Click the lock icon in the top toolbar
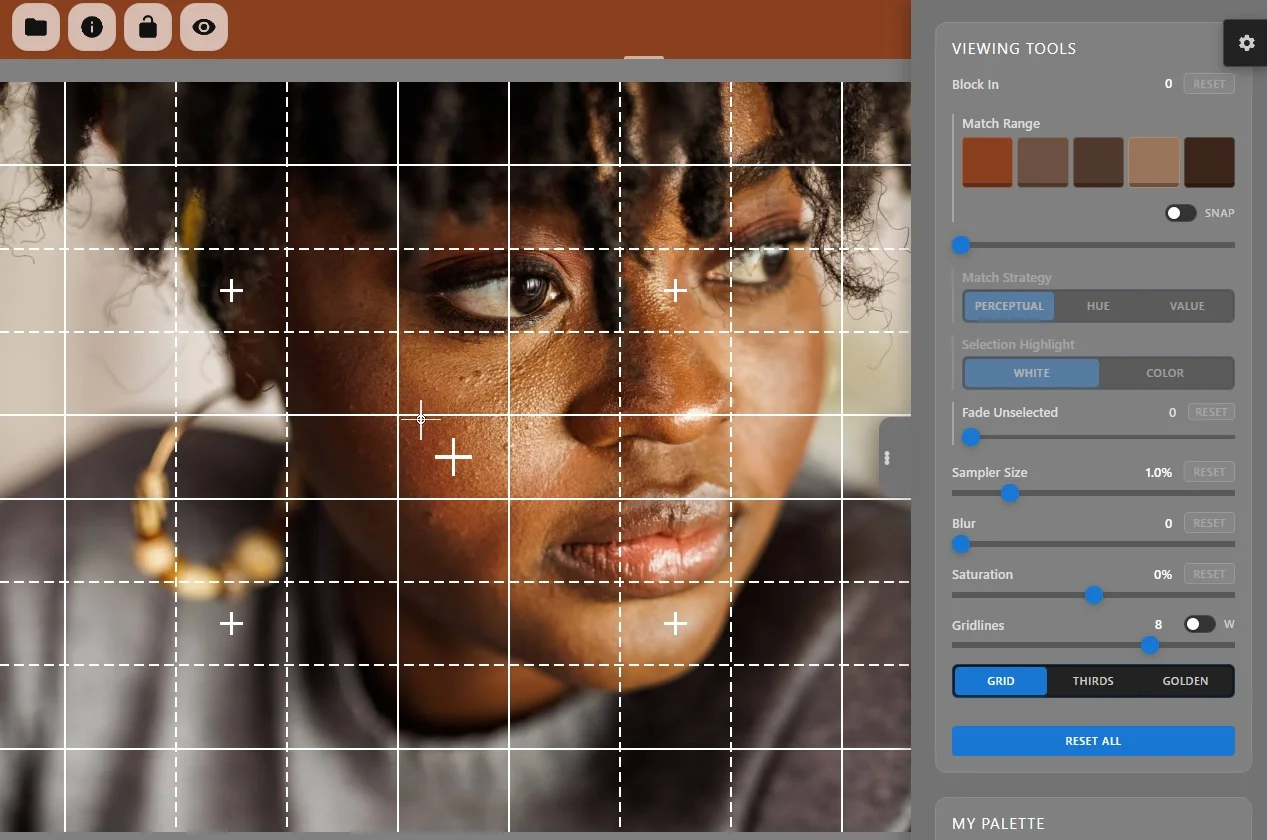 [x=148, y=27]
